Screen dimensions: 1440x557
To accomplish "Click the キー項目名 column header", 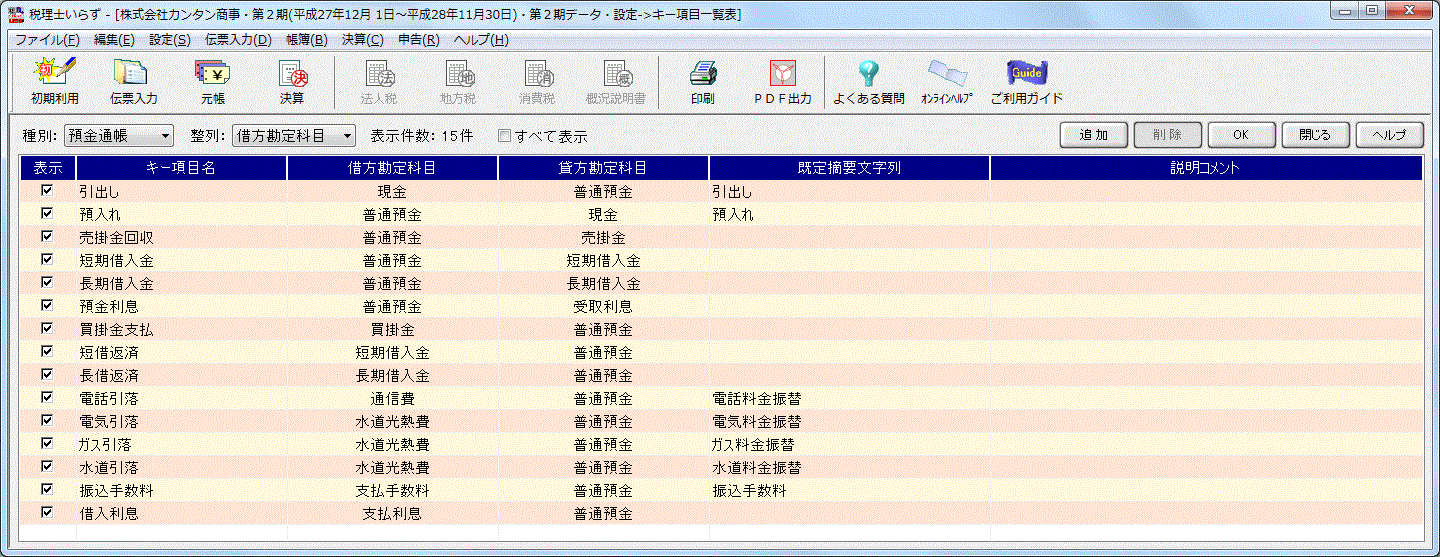I will coord(181,168).
